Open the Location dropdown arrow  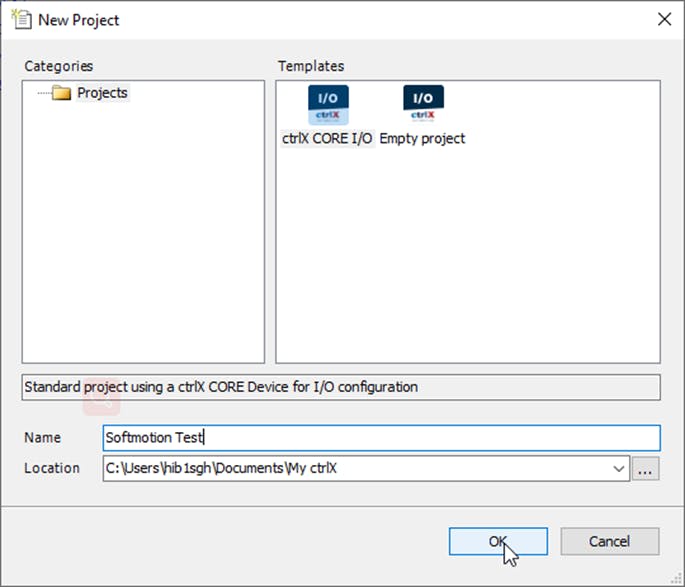[618, 469]
